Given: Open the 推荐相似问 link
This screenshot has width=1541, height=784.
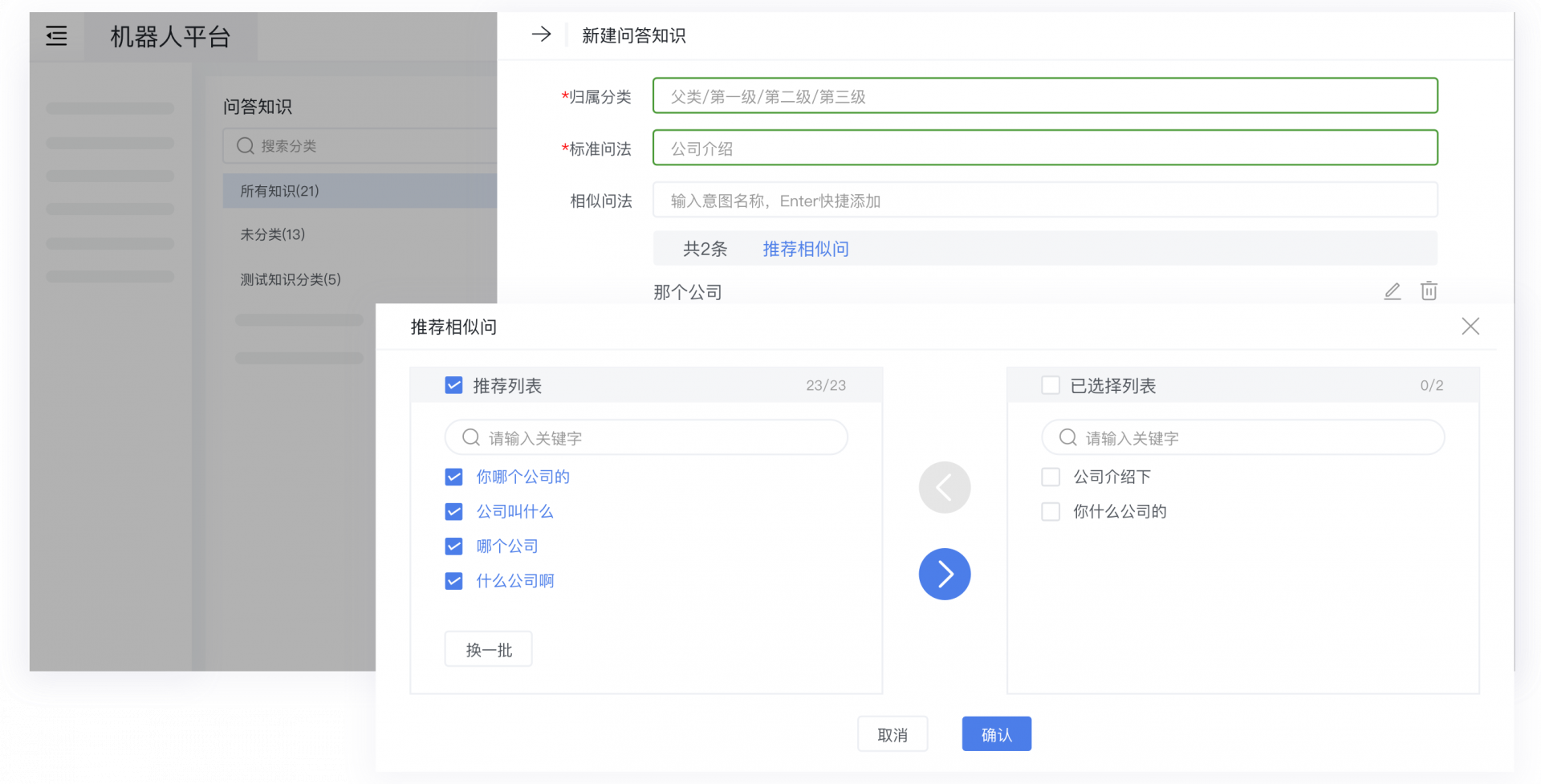Looking at the screenshot, I should (x=806, y=249).
